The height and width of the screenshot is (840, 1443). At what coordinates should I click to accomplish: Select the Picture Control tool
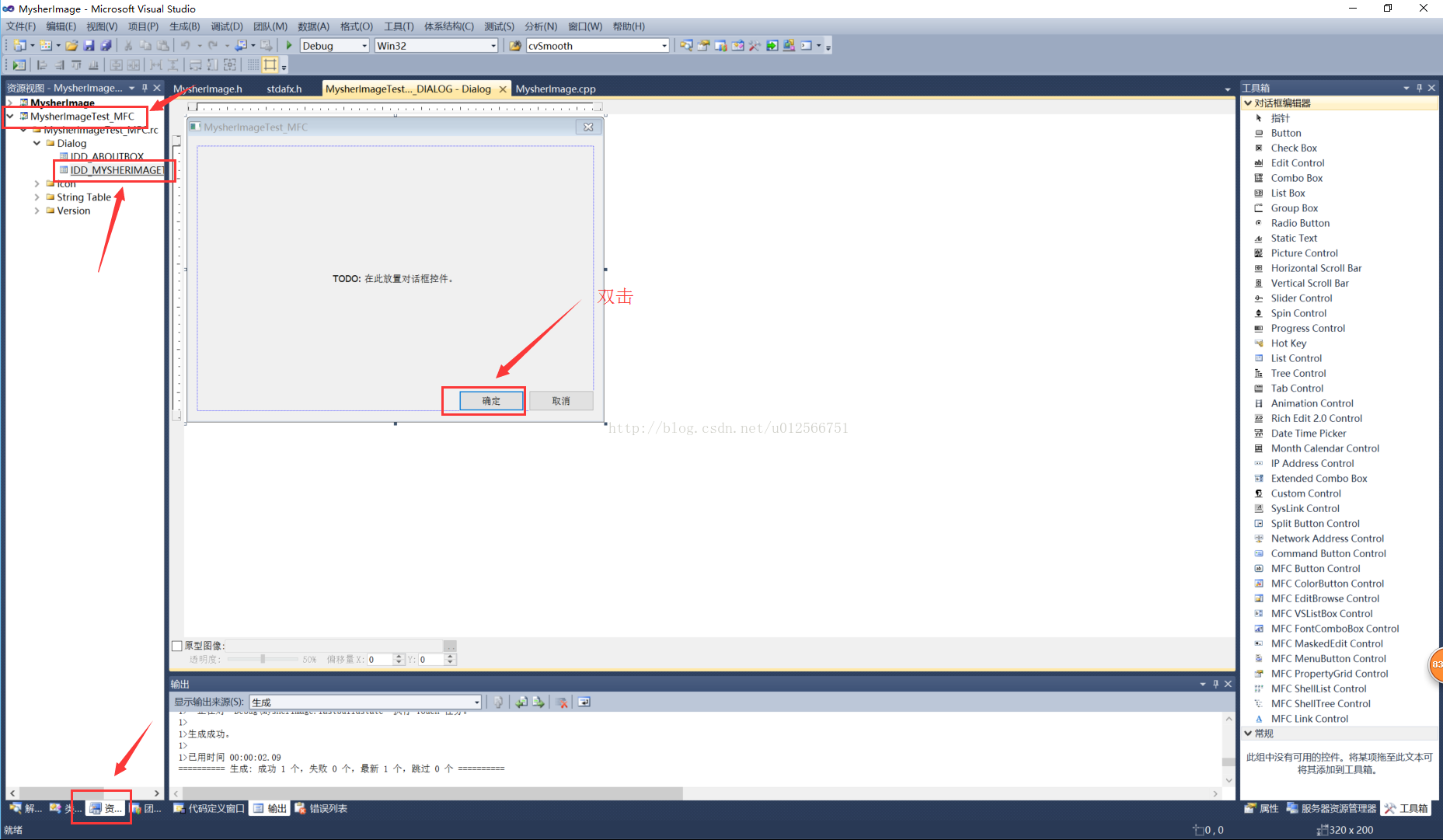(x=1305, y=253)
